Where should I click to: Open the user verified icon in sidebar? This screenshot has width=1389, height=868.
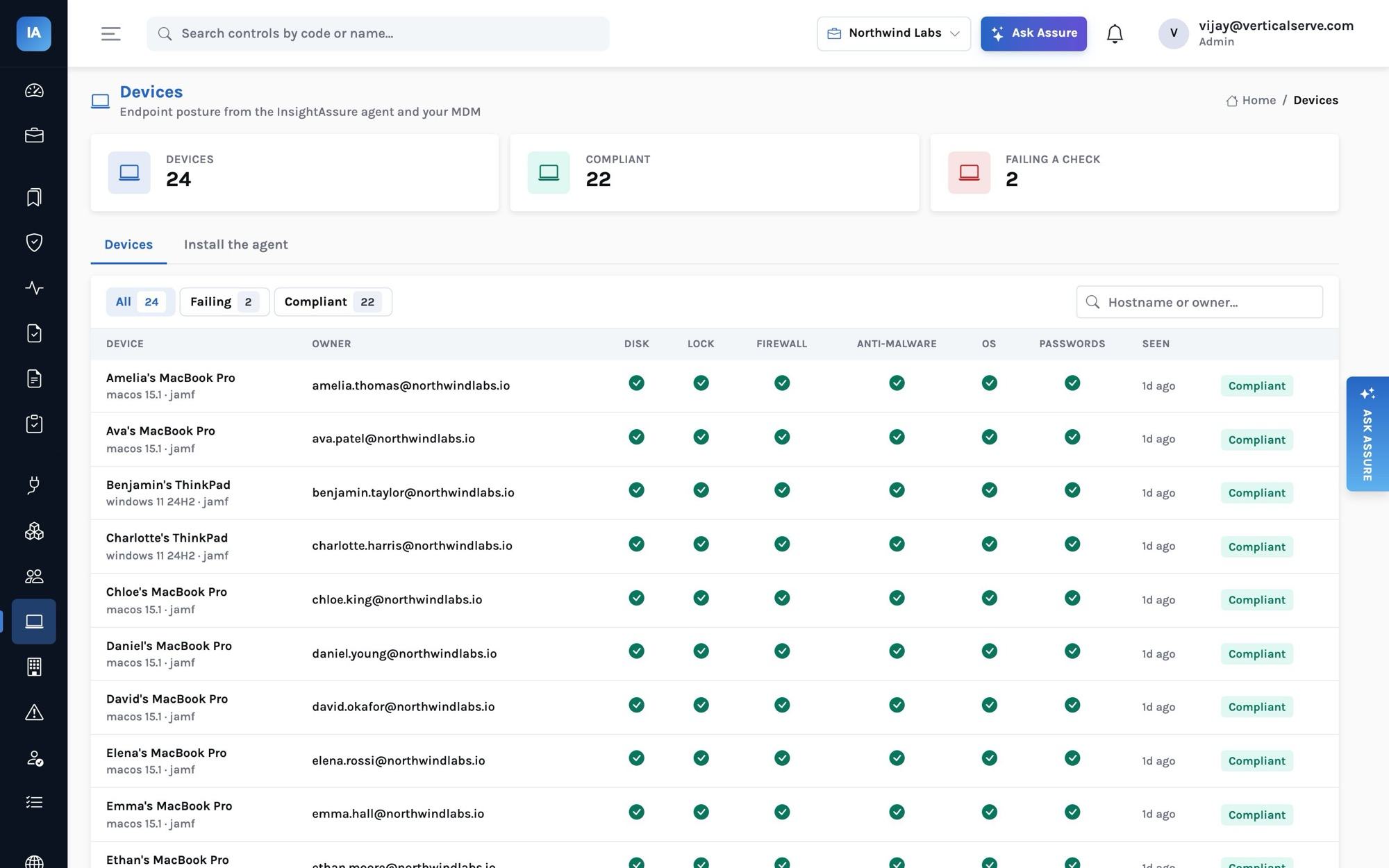34,758
